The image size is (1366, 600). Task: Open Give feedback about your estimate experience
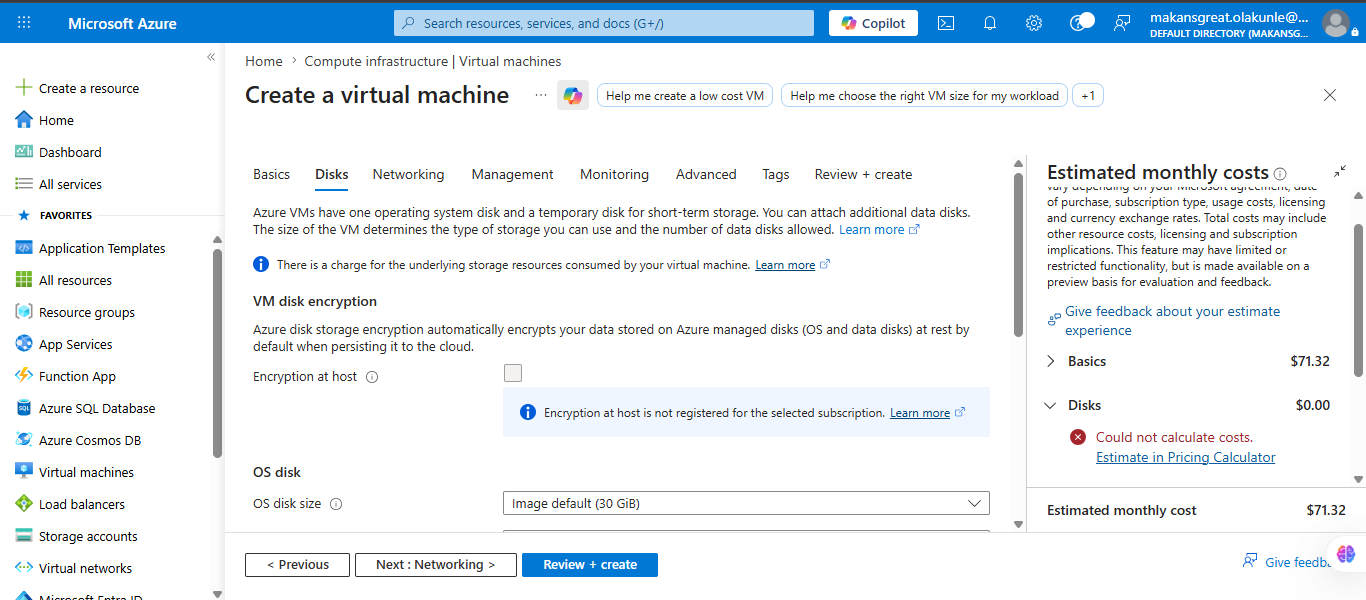coord(1172,321)
